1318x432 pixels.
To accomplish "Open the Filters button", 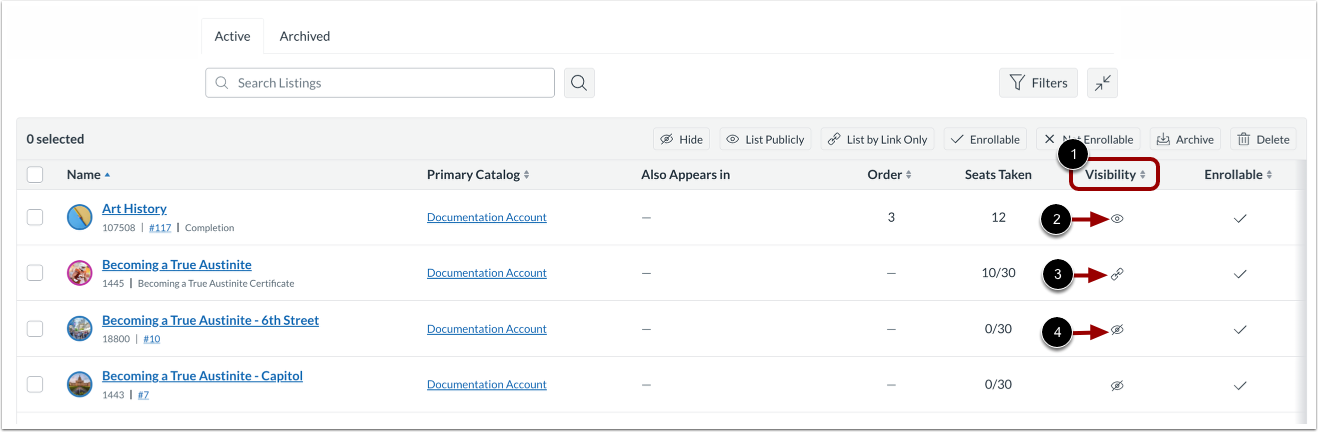I will pos(1038,83).
